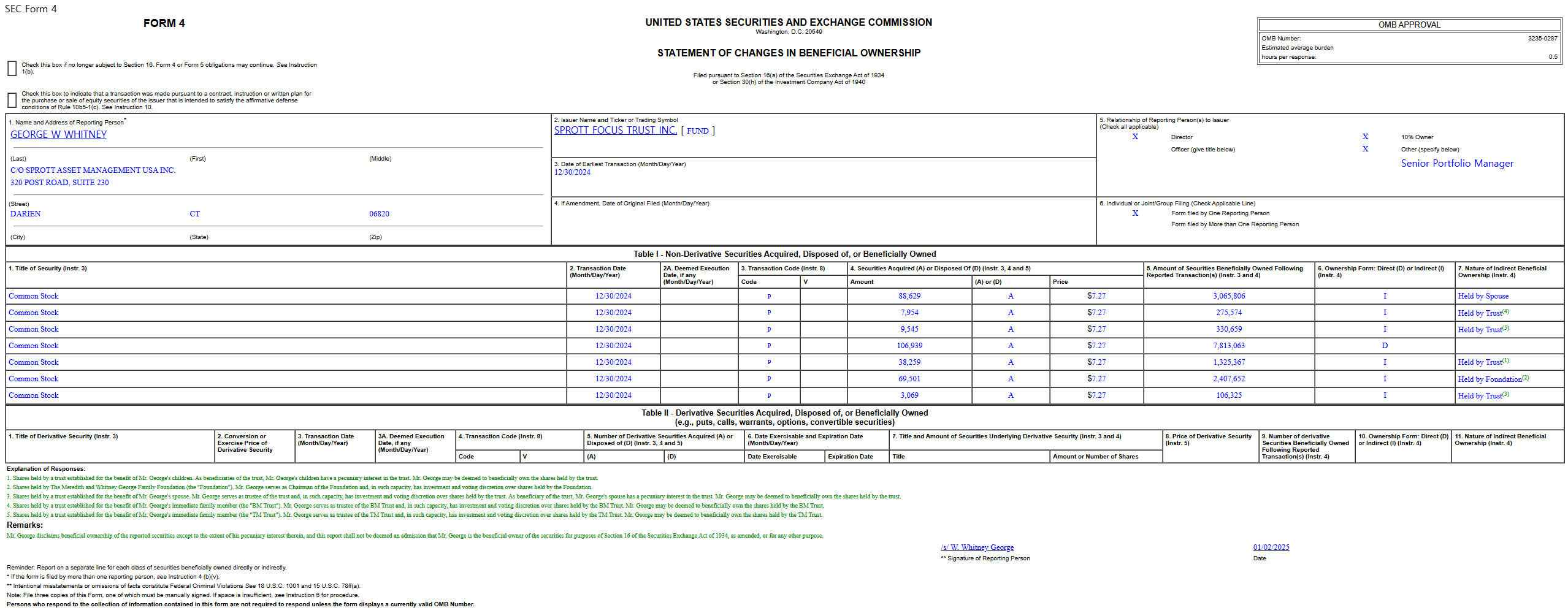Toggle the Director relationship checkbox
Screen dimensions: 1568x613
(1136, 137)
